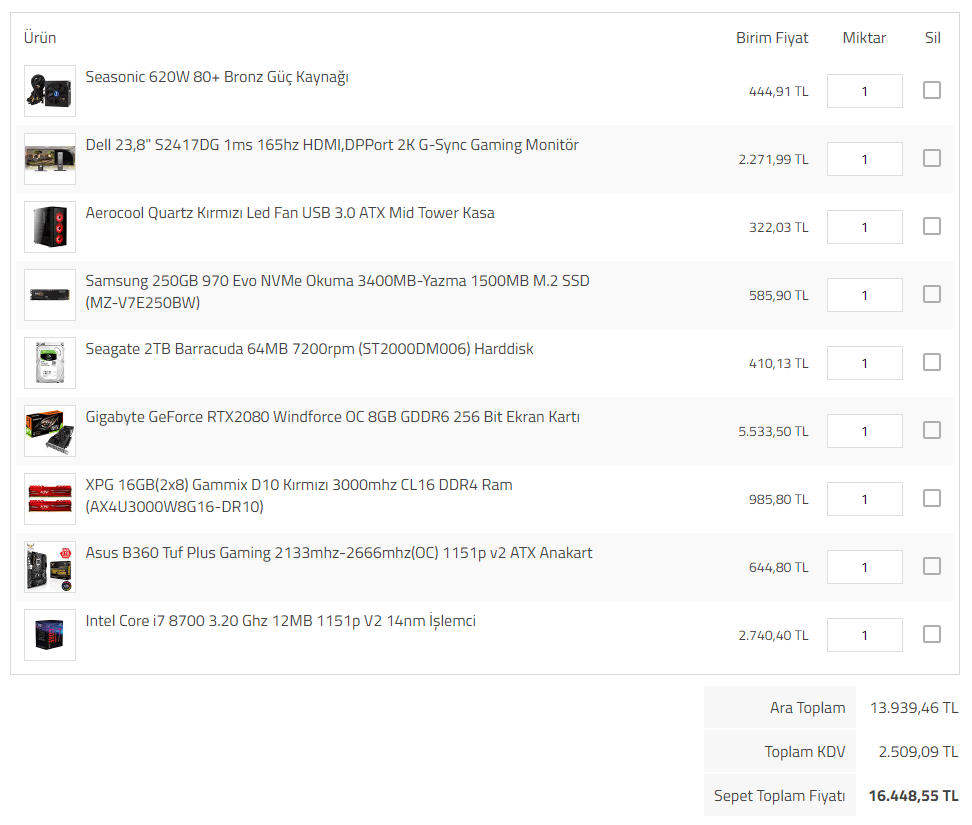Select the 985,80 TL price

779,500
